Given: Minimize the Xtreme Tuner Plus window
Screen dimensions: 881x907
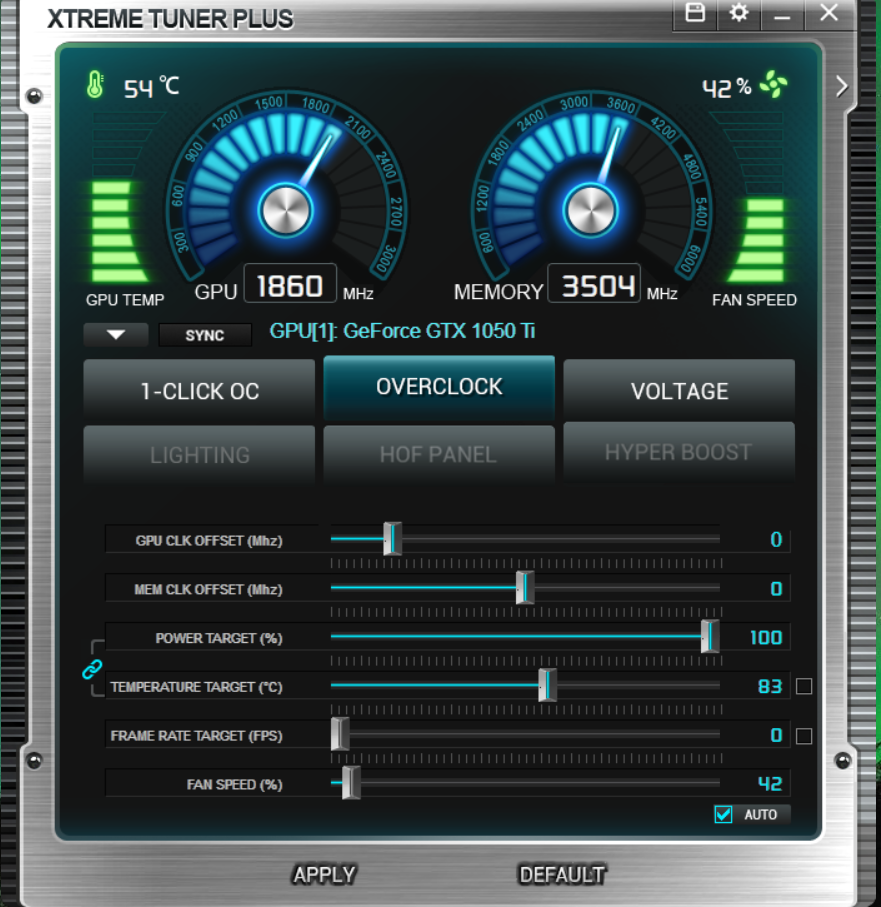Looking at the screenshot, I should [783, 14].
